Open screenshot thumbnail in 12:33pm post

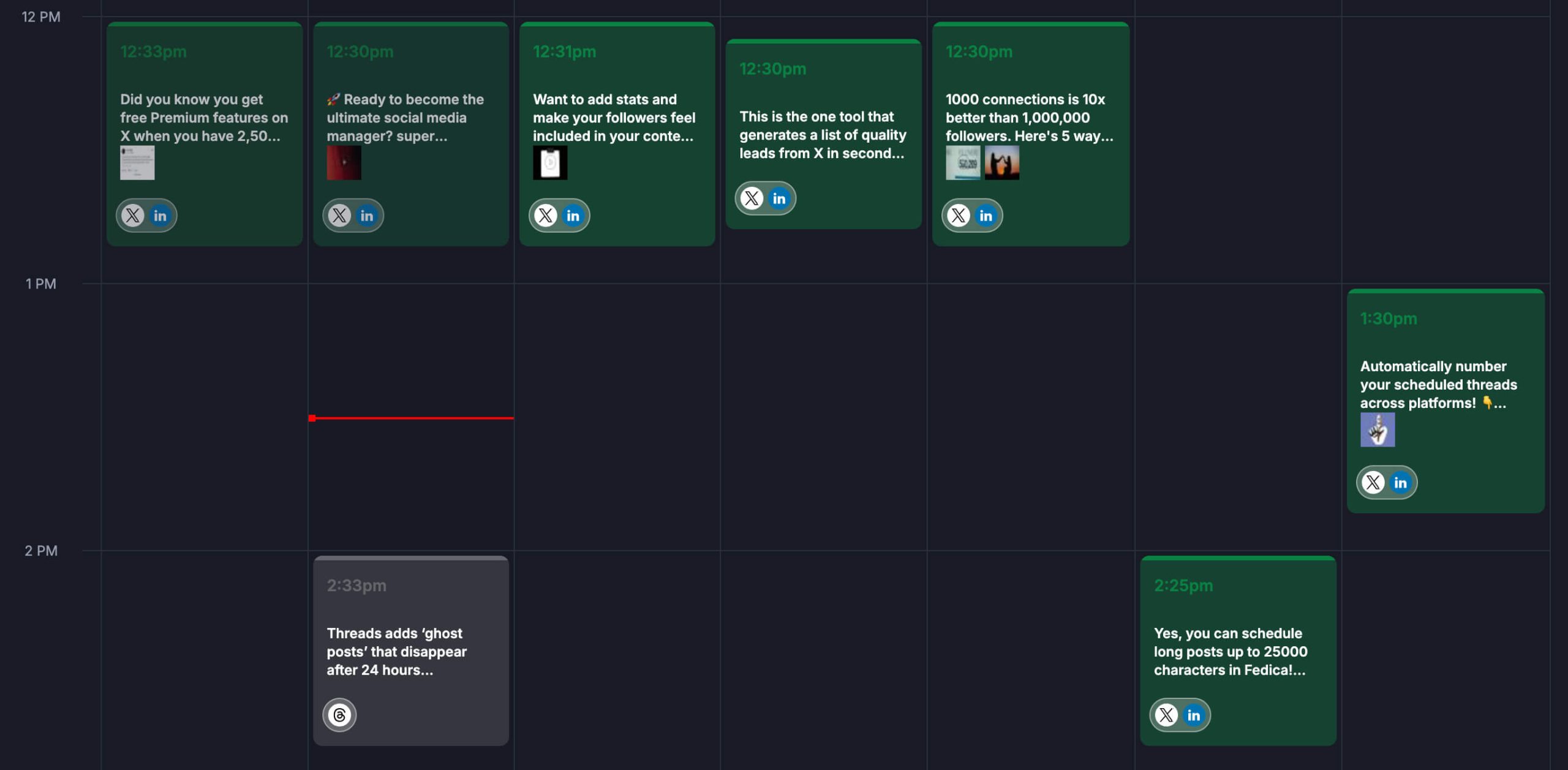tap(137, 163)
